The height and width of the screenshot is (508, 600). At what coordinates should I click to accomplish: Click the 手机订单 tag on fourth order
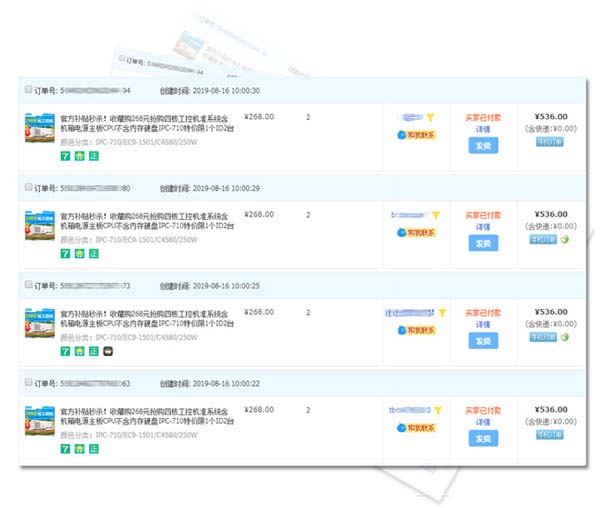pos(549,435)
